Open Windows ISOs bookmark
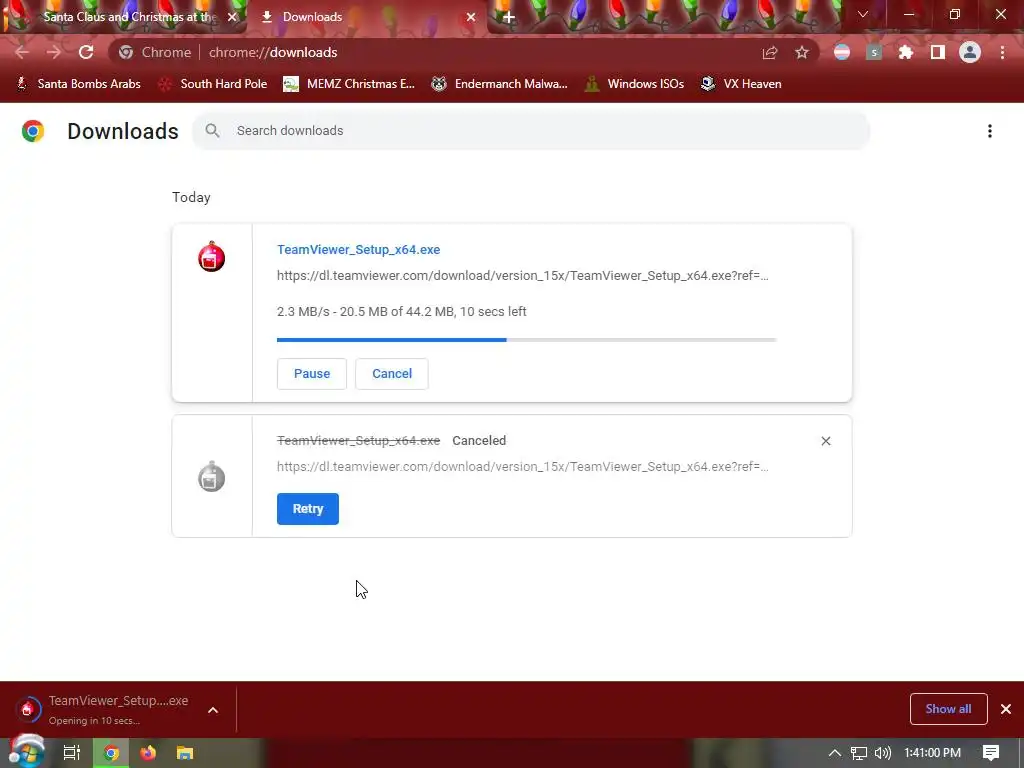The image size is (1024, 768). tap(634, 84)
